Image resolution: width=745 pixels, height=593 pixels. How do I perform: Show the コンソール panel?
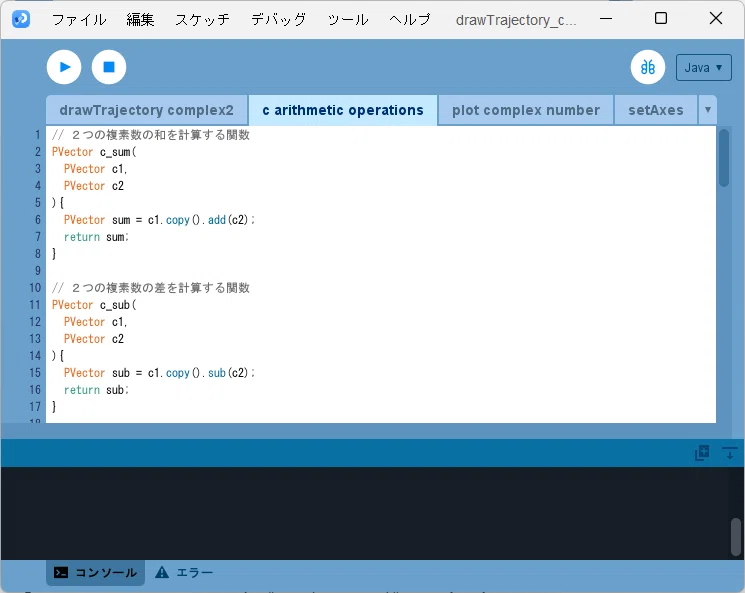(96, 573)
